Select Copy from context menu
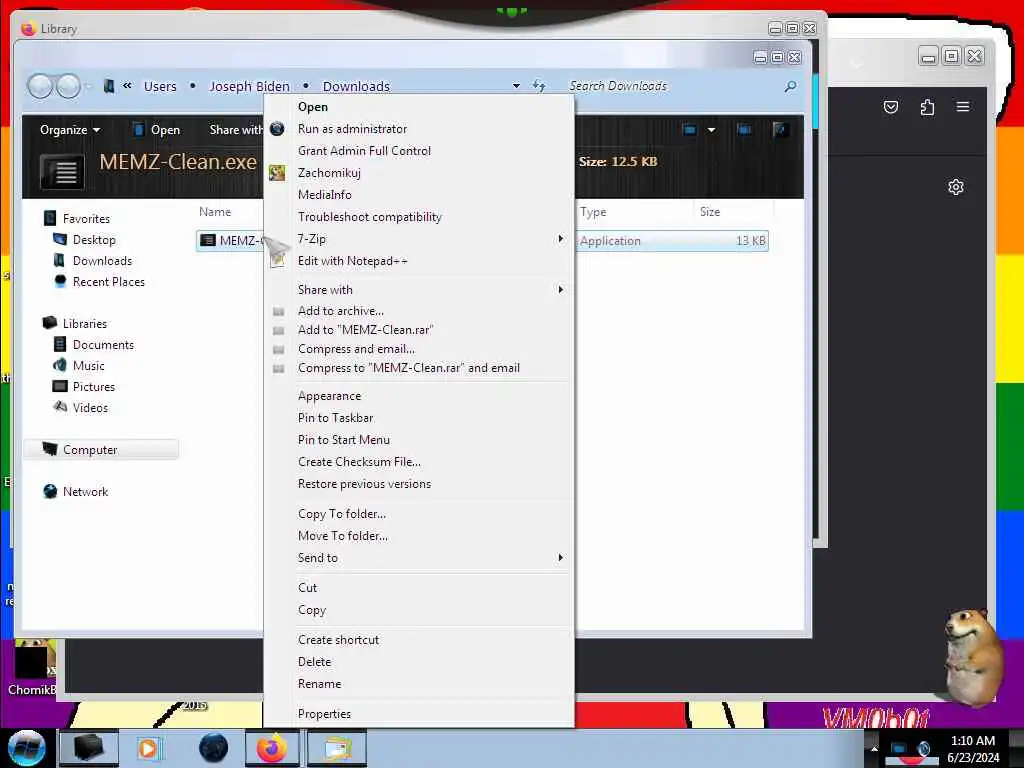This screenshot has width=1024, height=768. 312,610
